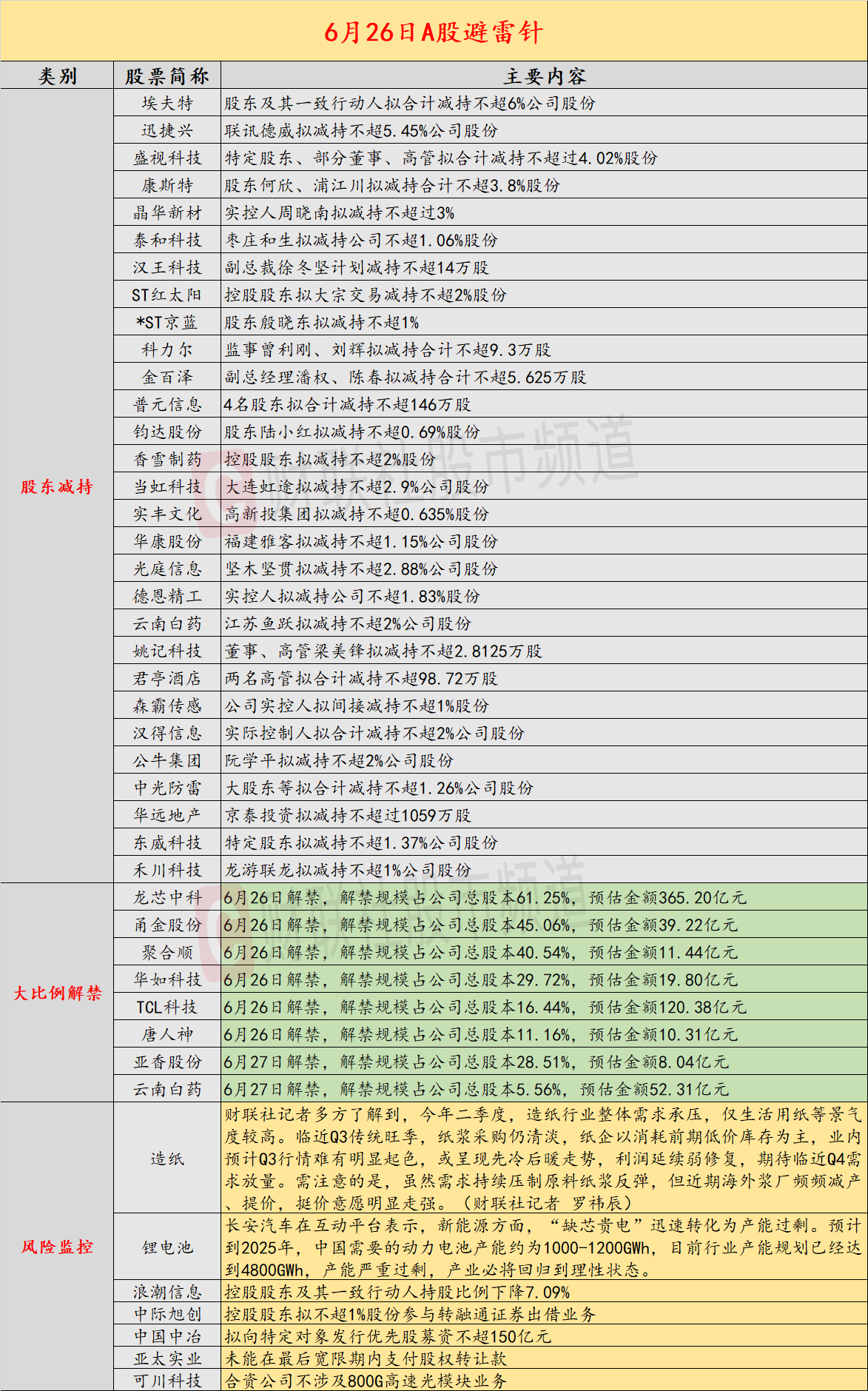Select stock name 晶华新材
Image resolution: width=868 pixels, height=1391 pixels.
click(x=167, y=212)
